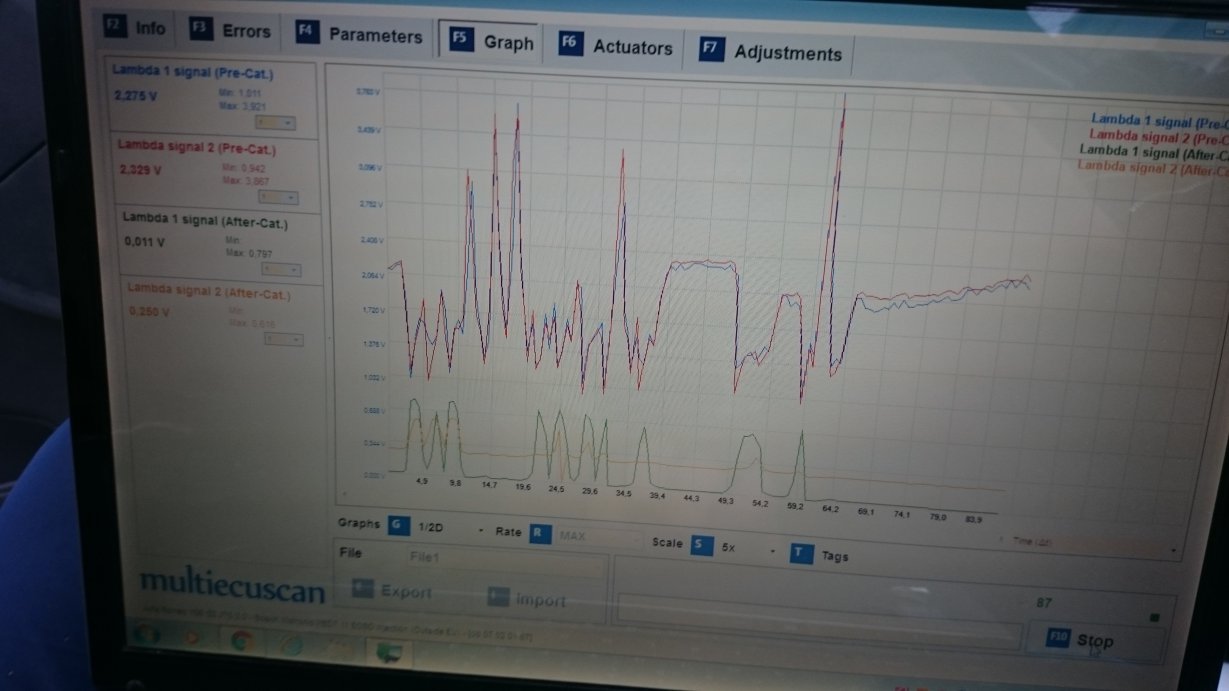1229x691 pixels.
Task: Click the blue S icon beside Scale
Action: point(702,545)
